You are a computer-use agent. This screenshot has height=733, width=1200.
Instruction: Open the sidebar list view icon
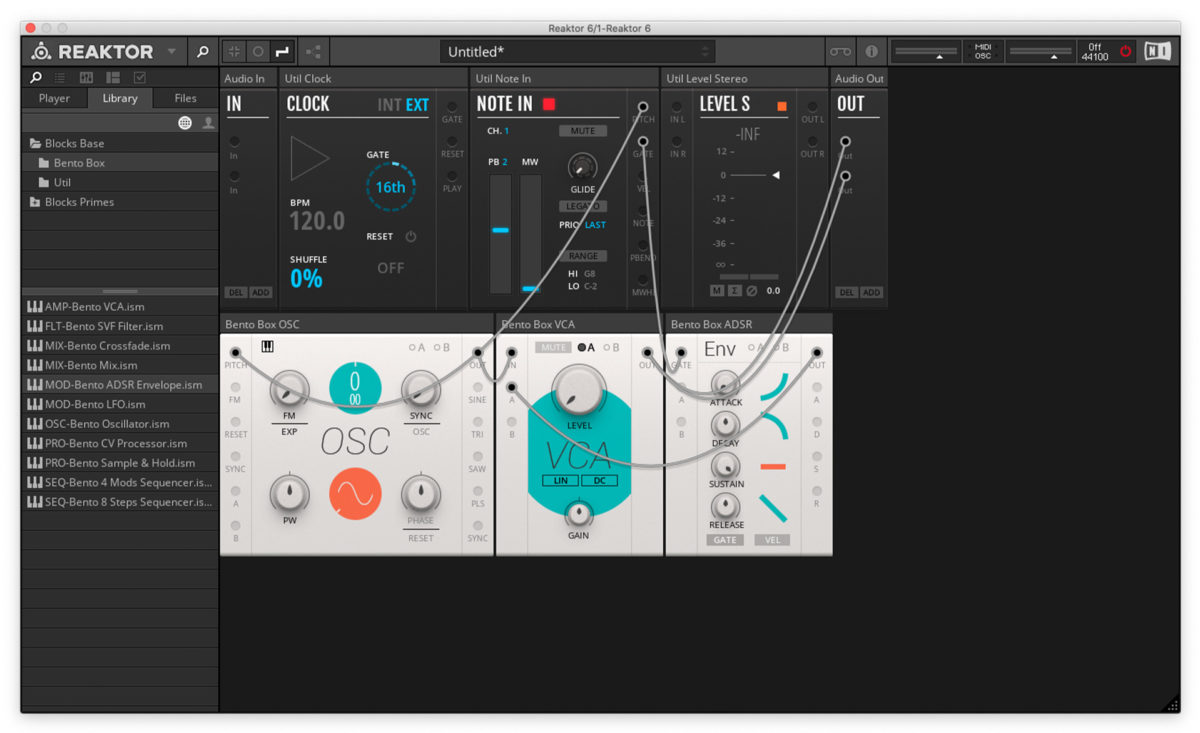61,77
